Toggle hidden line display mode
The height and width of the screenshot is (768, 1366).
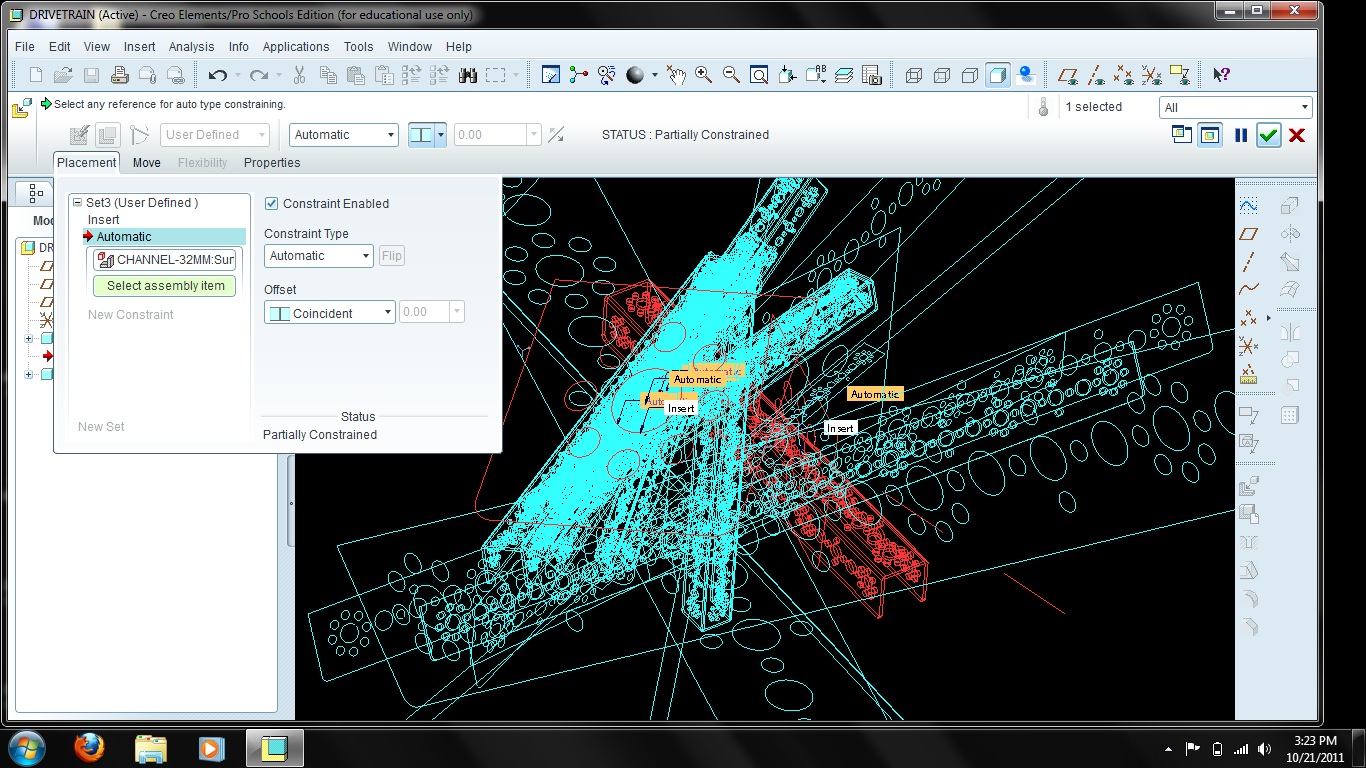click(x=941, y=75)
